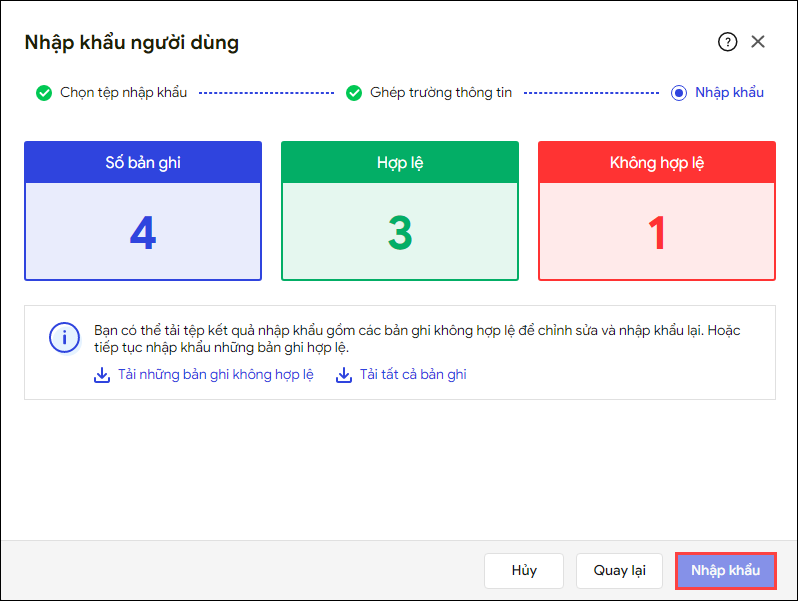Click download icon for invalid records

(x=101, y=375)
